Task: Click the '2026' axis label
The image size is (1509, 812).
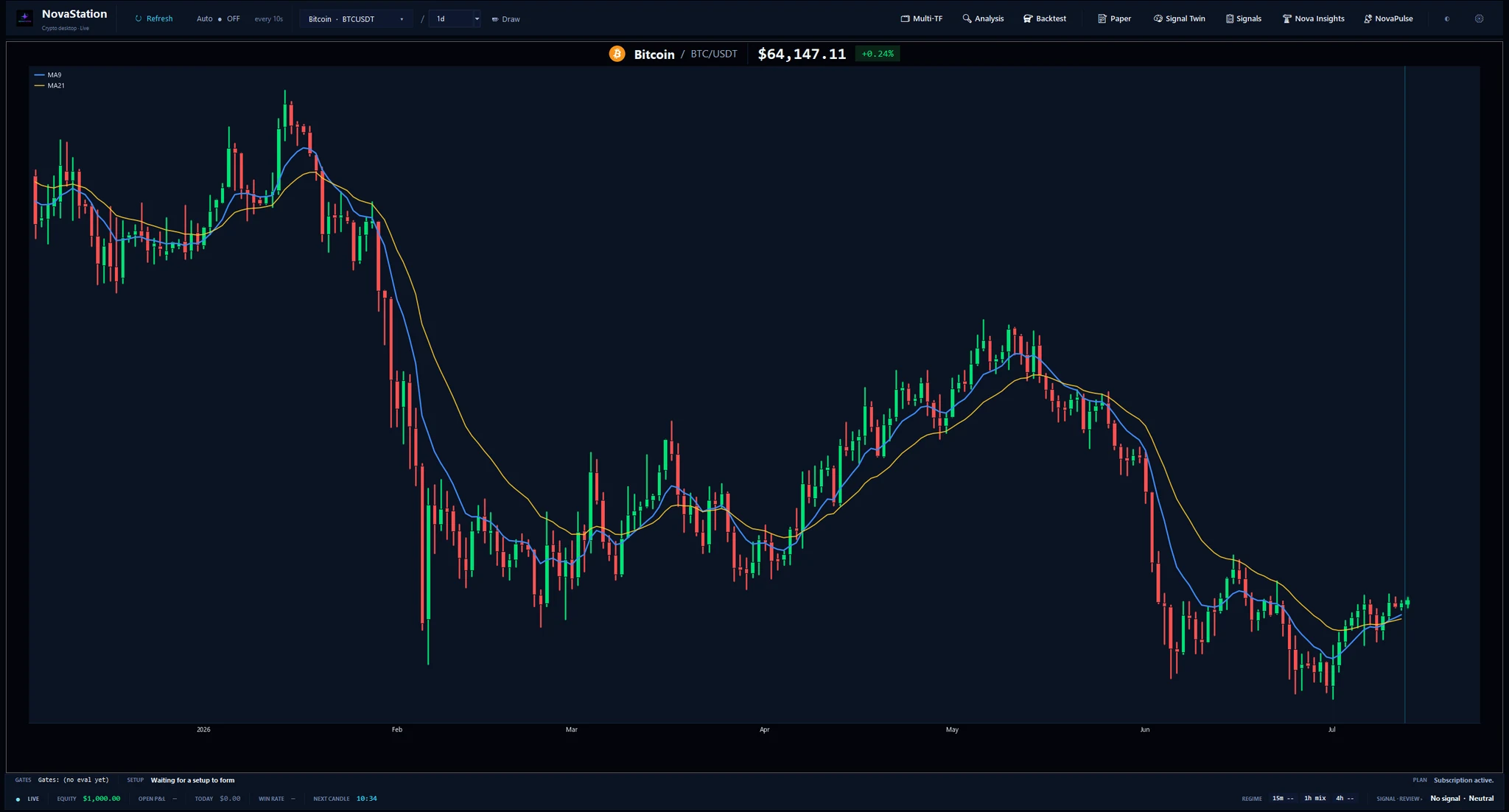Action: point(203,730)
